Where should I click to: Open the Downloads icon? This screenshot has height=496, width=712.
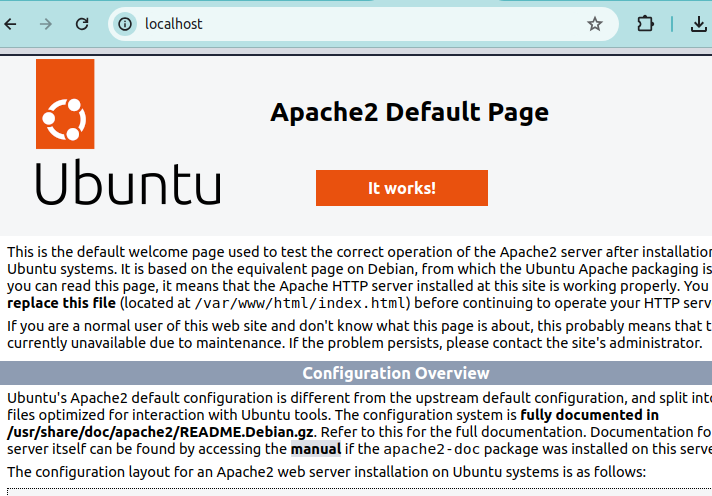(x=699, y=24)
